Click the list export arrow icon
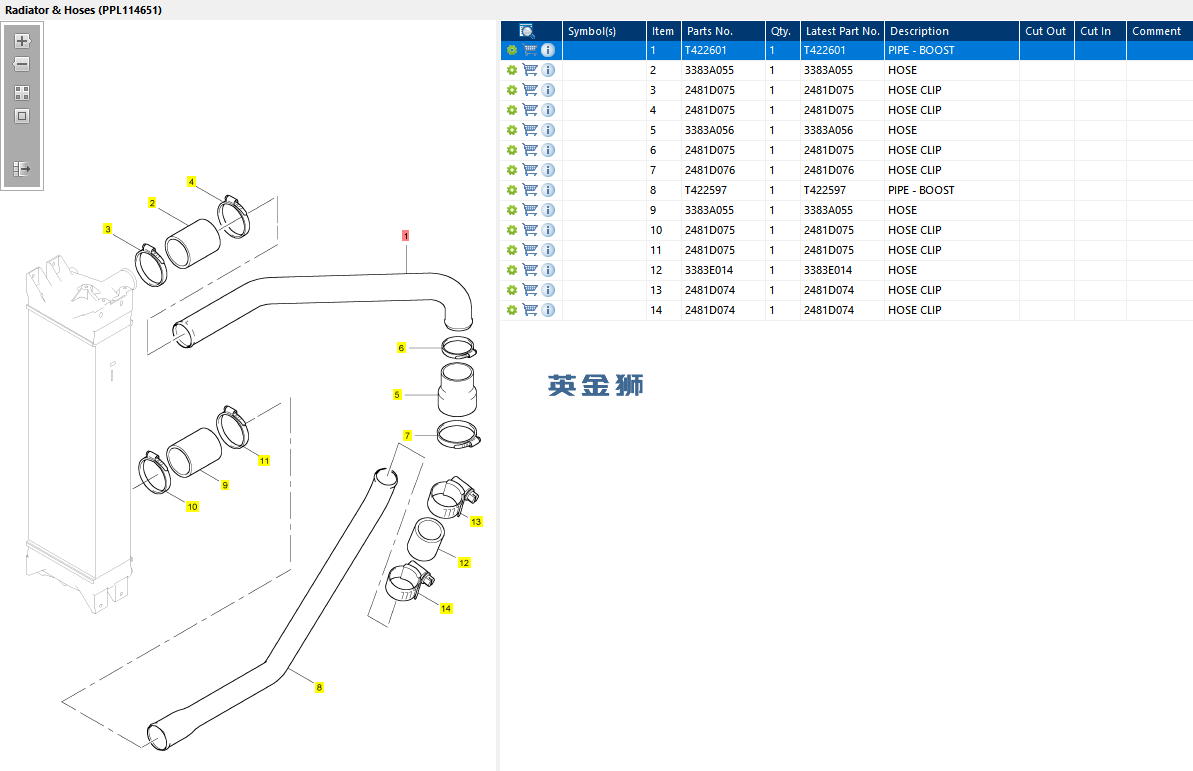Viewport: 1193px width, 771px height. pyautogui.click(x=22, y=168)
